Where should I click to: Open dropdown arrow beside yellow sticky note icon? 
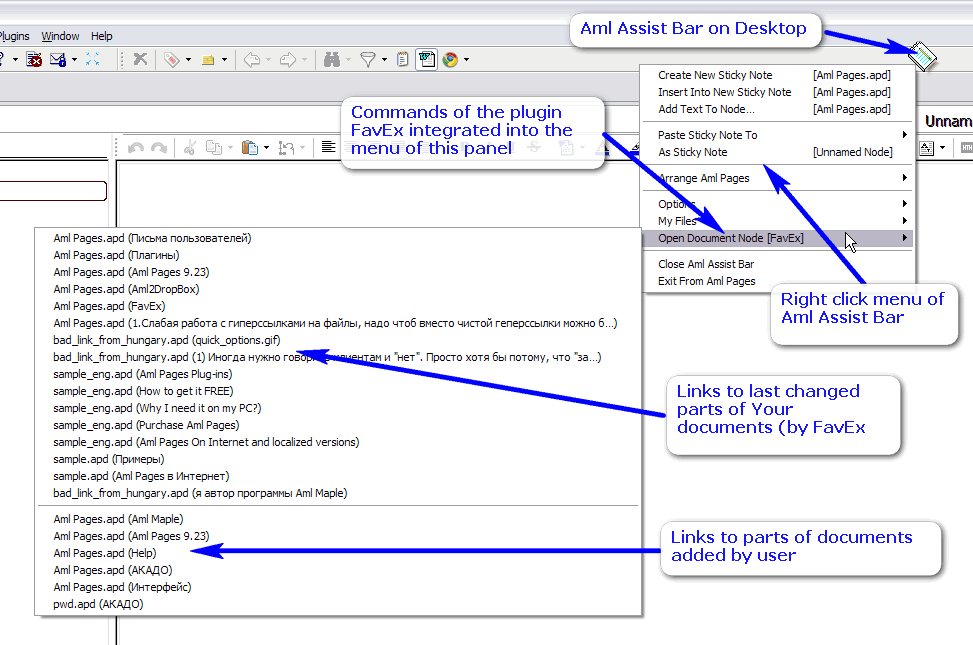coord(224,60)
